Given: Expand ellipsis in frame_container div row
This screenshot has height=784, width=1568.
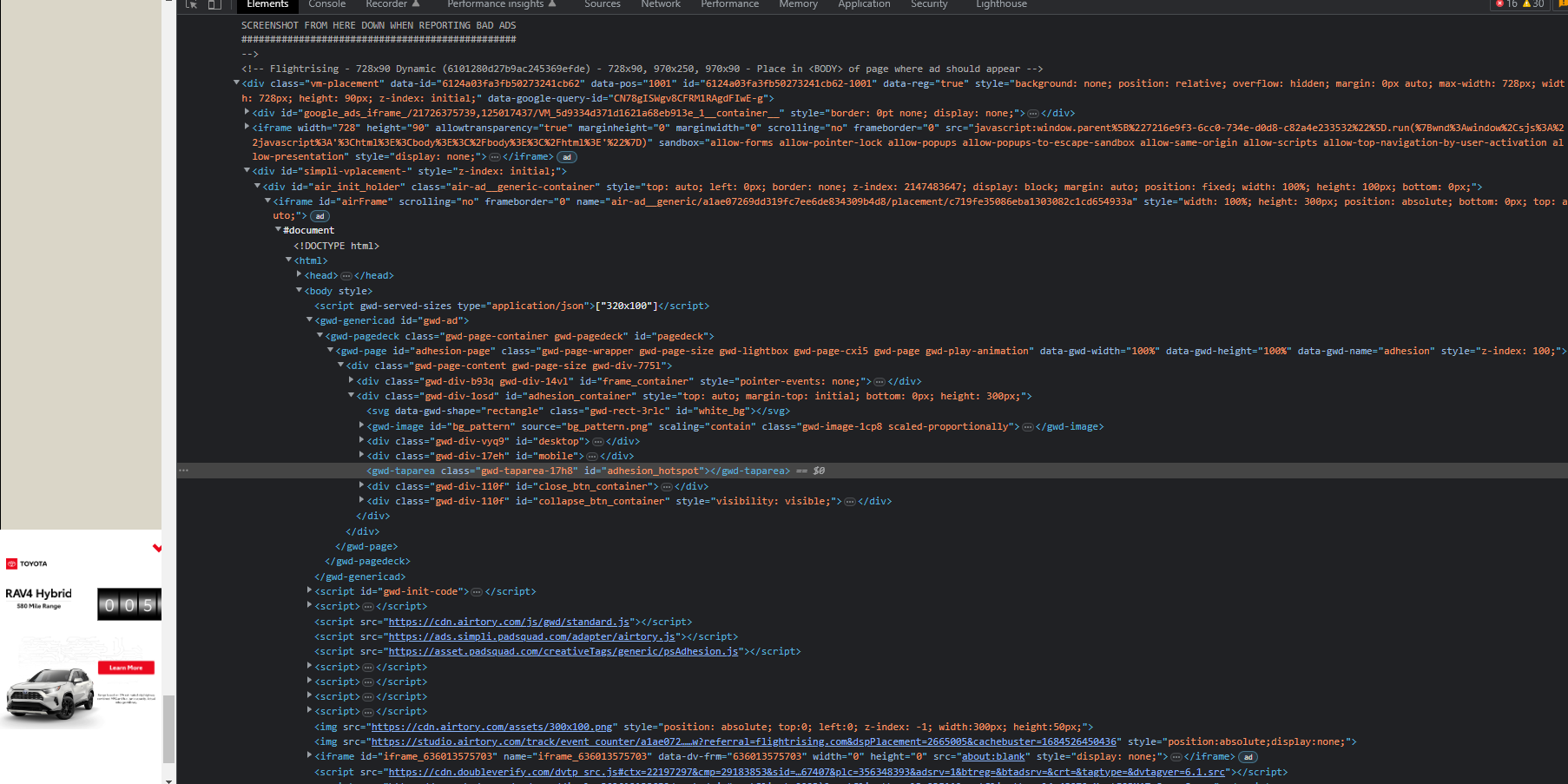Looking at the screenshot, I should click(x=880, y=382).
